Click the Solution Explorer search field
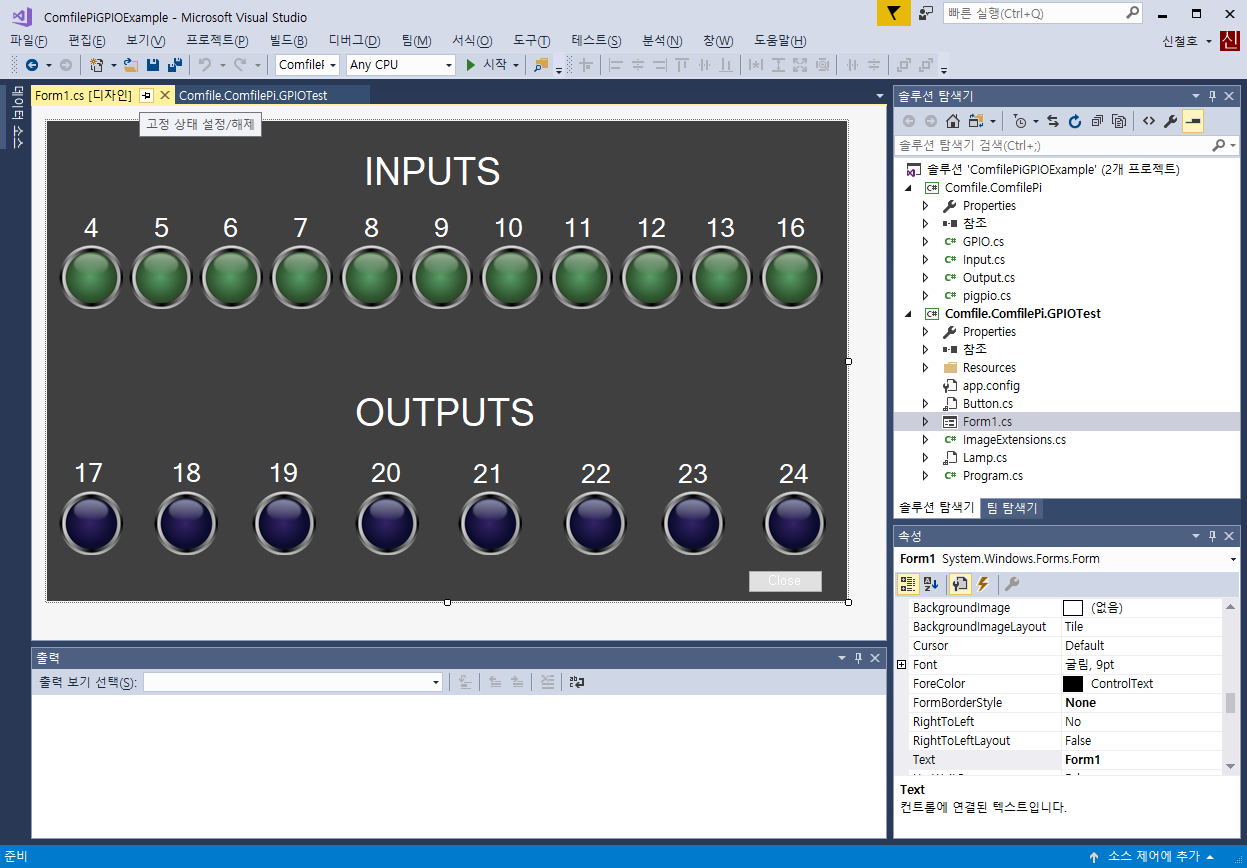Image resolution: width=1247 pixels, height=868 pixels. [x=1050, y=145]
